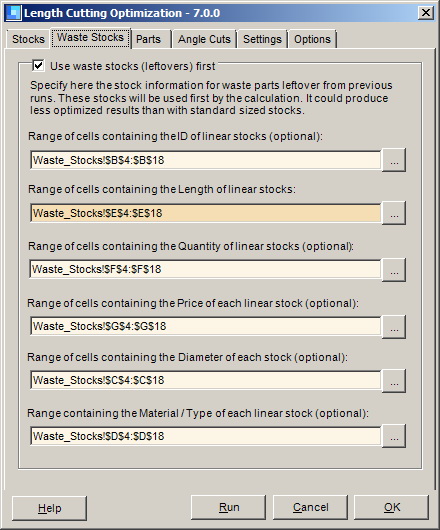
Task: Open the Parts tab
Action: point(149,39)
